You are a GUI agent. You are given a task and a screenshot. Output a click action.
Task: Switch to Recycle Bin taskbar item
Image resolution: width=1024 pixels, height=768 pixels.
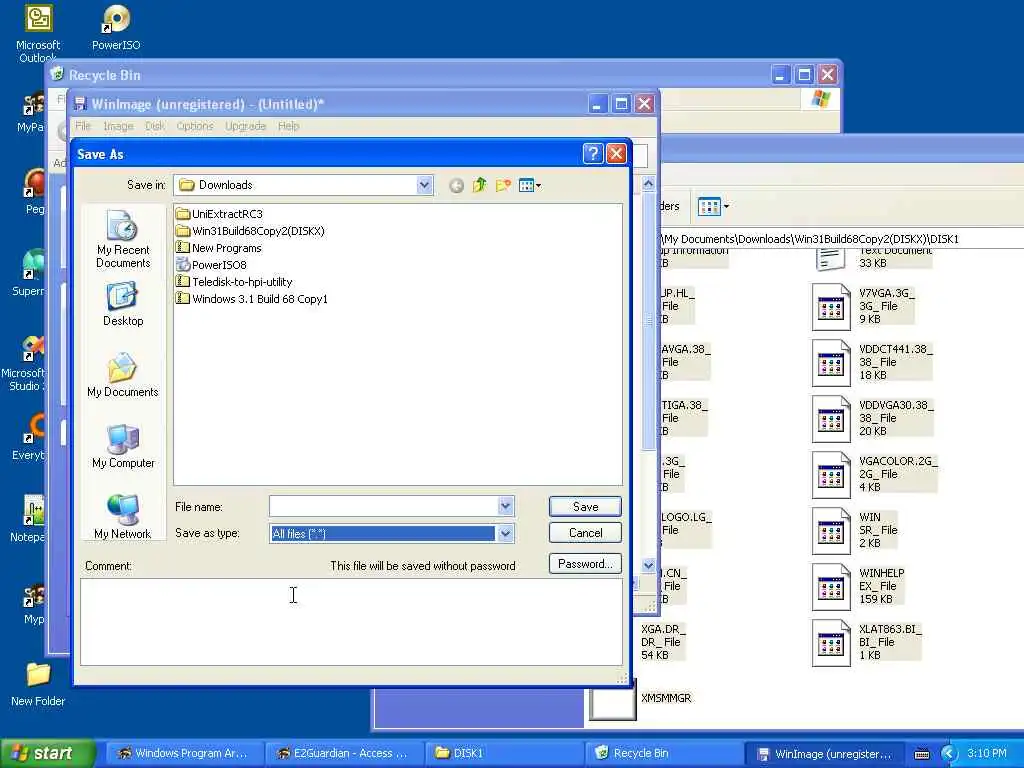coord(663,754)
